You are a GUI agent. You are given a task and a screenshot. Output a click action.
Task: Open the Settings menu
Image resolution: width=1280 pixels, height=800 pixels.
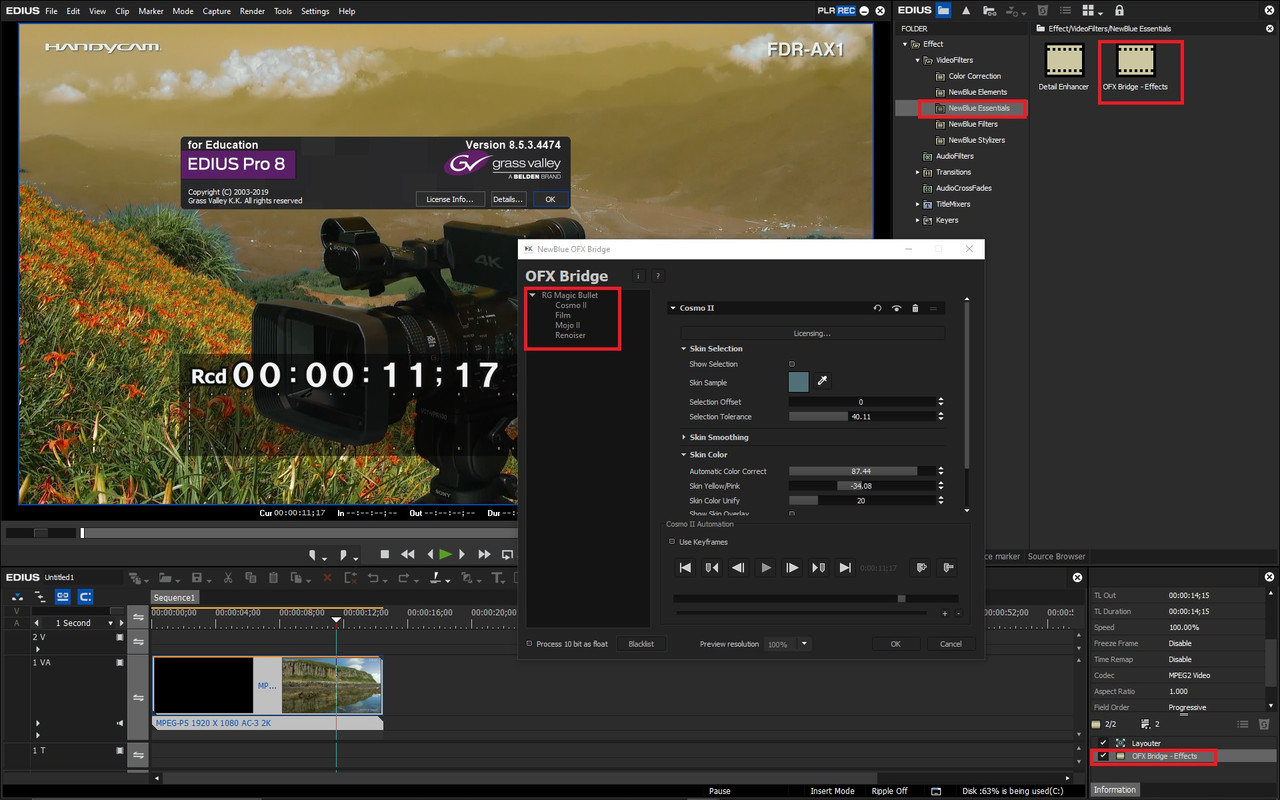click(315, 11)
